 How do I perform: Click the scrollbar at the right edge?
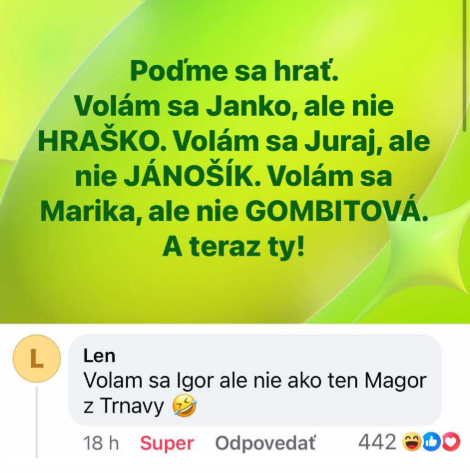point(466,67)
